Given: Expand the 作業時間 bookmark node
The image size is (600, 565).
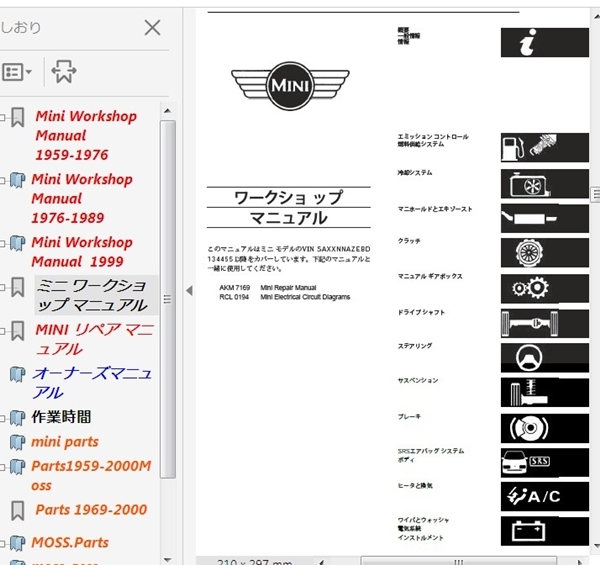Looking at the screenshot, I should pyautogui.click(x=2, y=418).
